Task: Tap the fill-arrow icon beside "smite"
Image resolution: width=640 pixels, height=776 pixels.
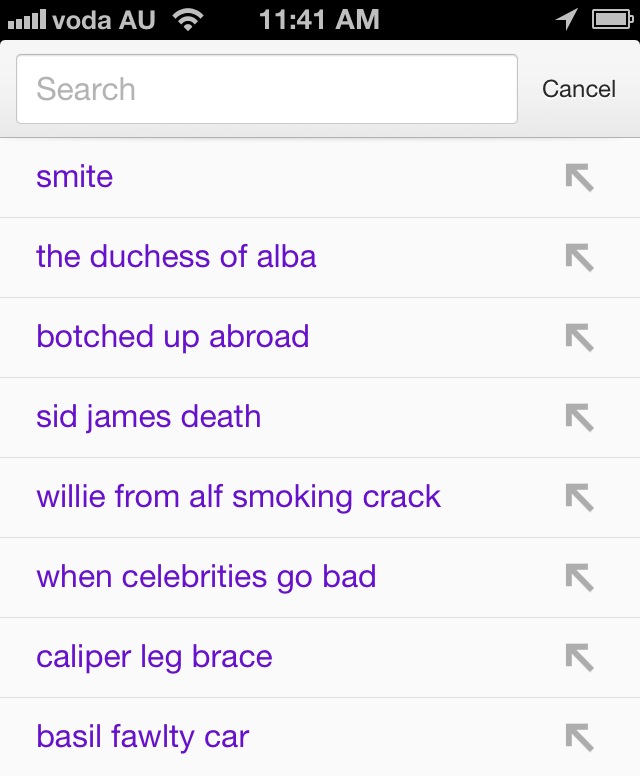Action: point(580,177)
